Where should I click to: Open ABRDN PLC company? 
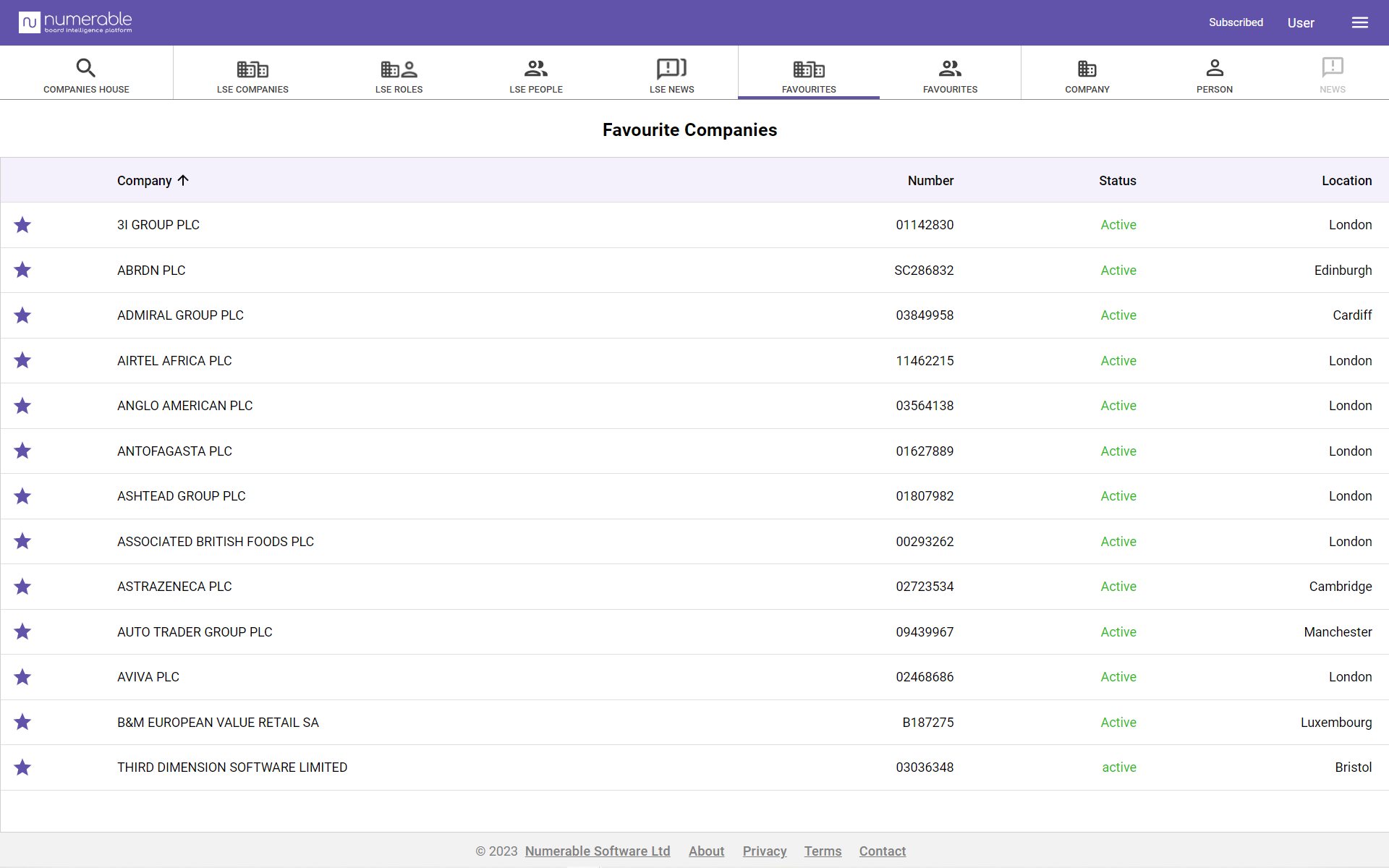click(151, 271)
